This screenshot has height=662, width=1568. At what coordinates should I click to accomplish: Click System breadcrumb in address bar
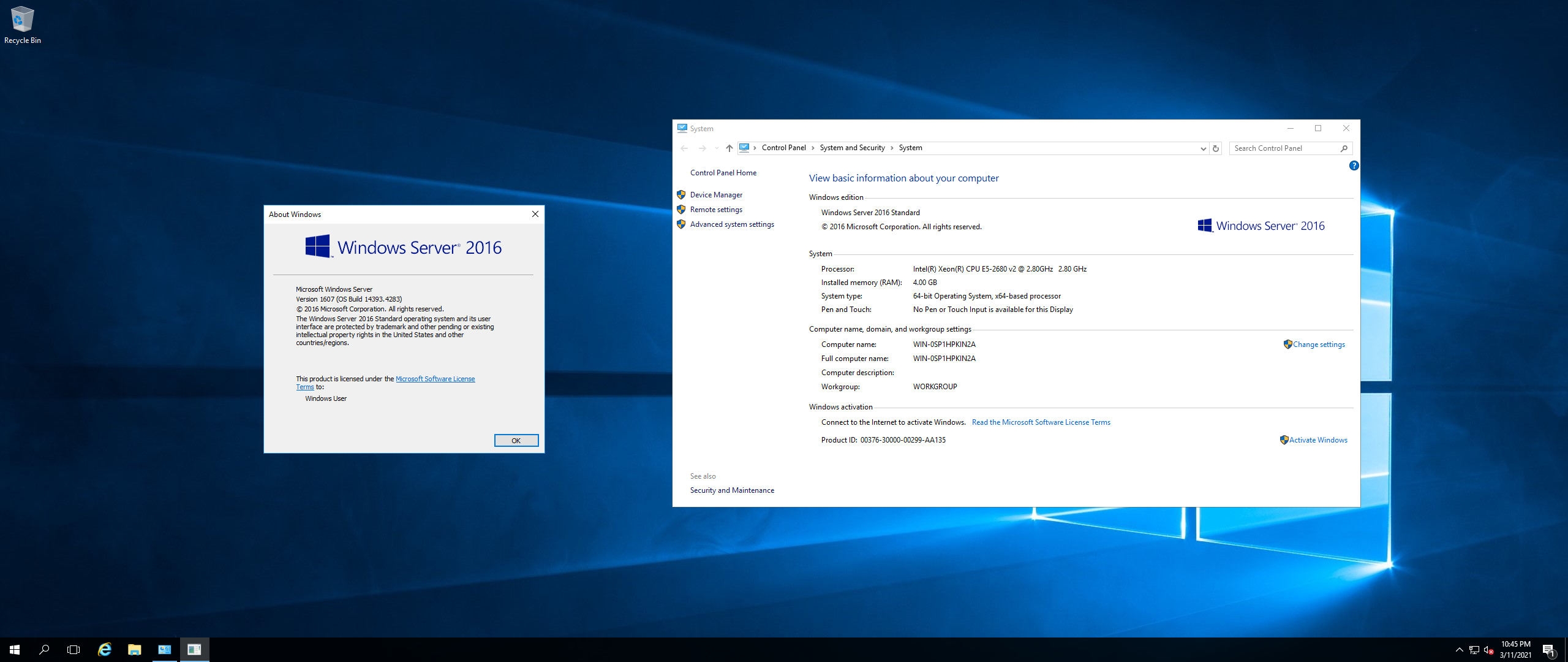(x=910, y=148)
